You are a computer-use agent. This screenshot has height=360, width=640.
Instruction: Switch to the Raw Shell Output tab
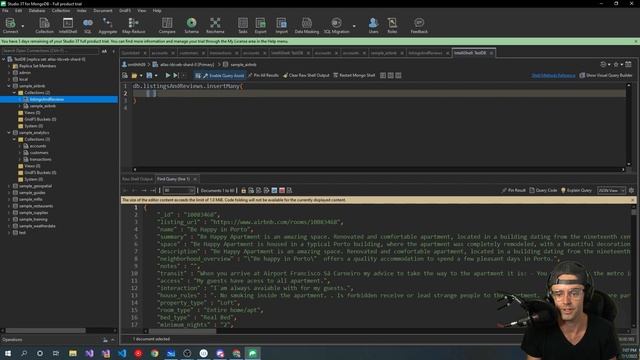tap(137, 179)
